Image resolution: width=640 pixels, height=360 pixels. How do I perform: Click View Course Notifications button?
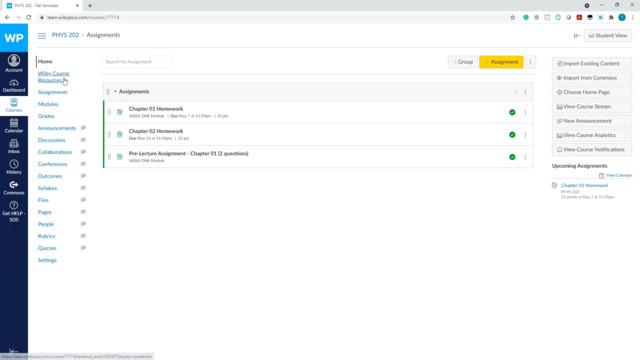(591, 150)
